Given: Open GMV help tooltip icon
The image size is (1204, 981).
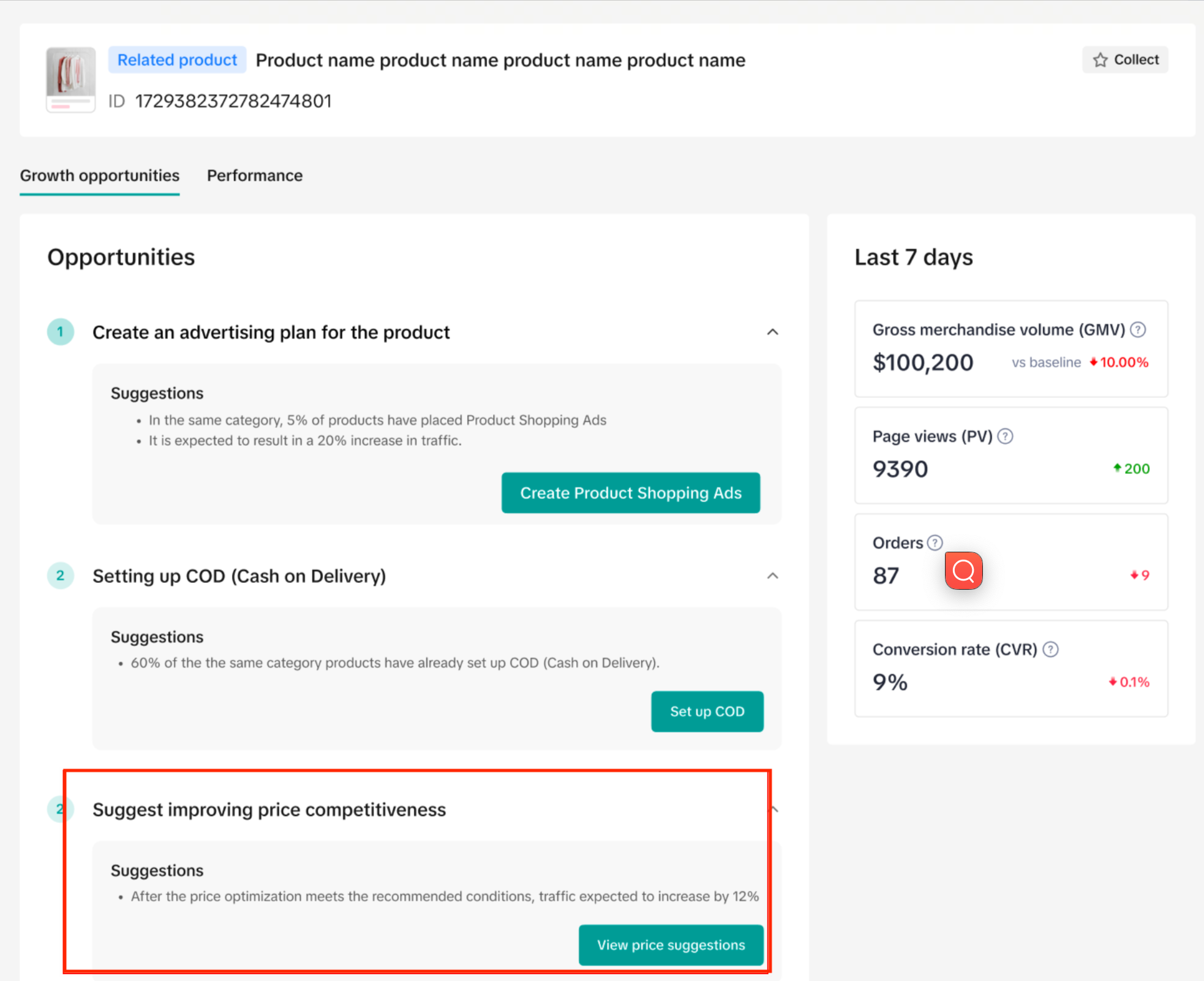Looking at the screenshot, I should click(x=1138, y=330).
